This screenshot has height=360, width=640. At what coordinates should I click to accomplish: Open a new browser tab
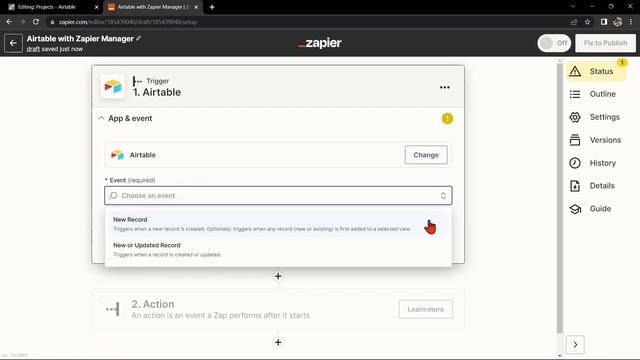tap(212, 7)
